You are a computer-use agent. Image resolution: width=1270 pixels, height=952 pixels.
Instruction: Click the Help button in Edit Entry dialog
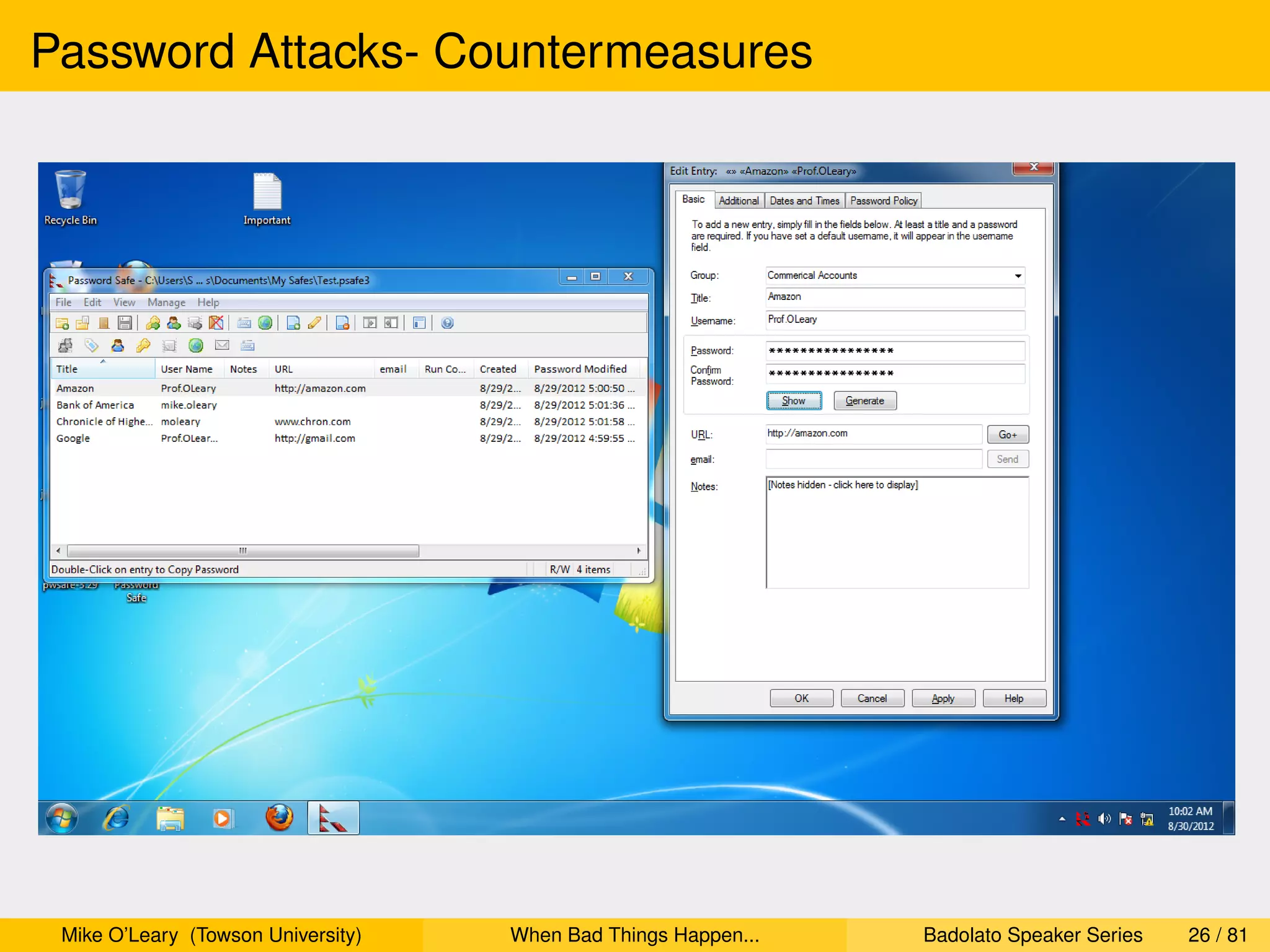[x=1015, y=699]
